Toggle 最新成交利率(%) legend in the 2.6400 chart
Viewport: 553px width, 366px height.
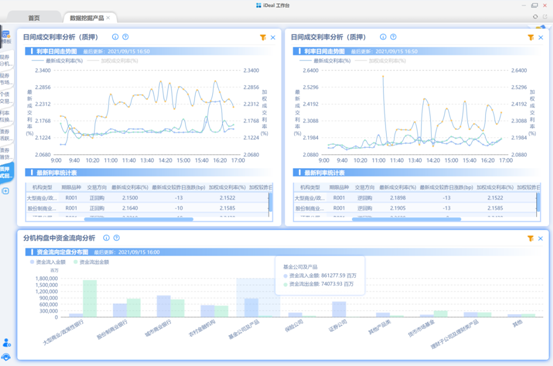point(325,61)
